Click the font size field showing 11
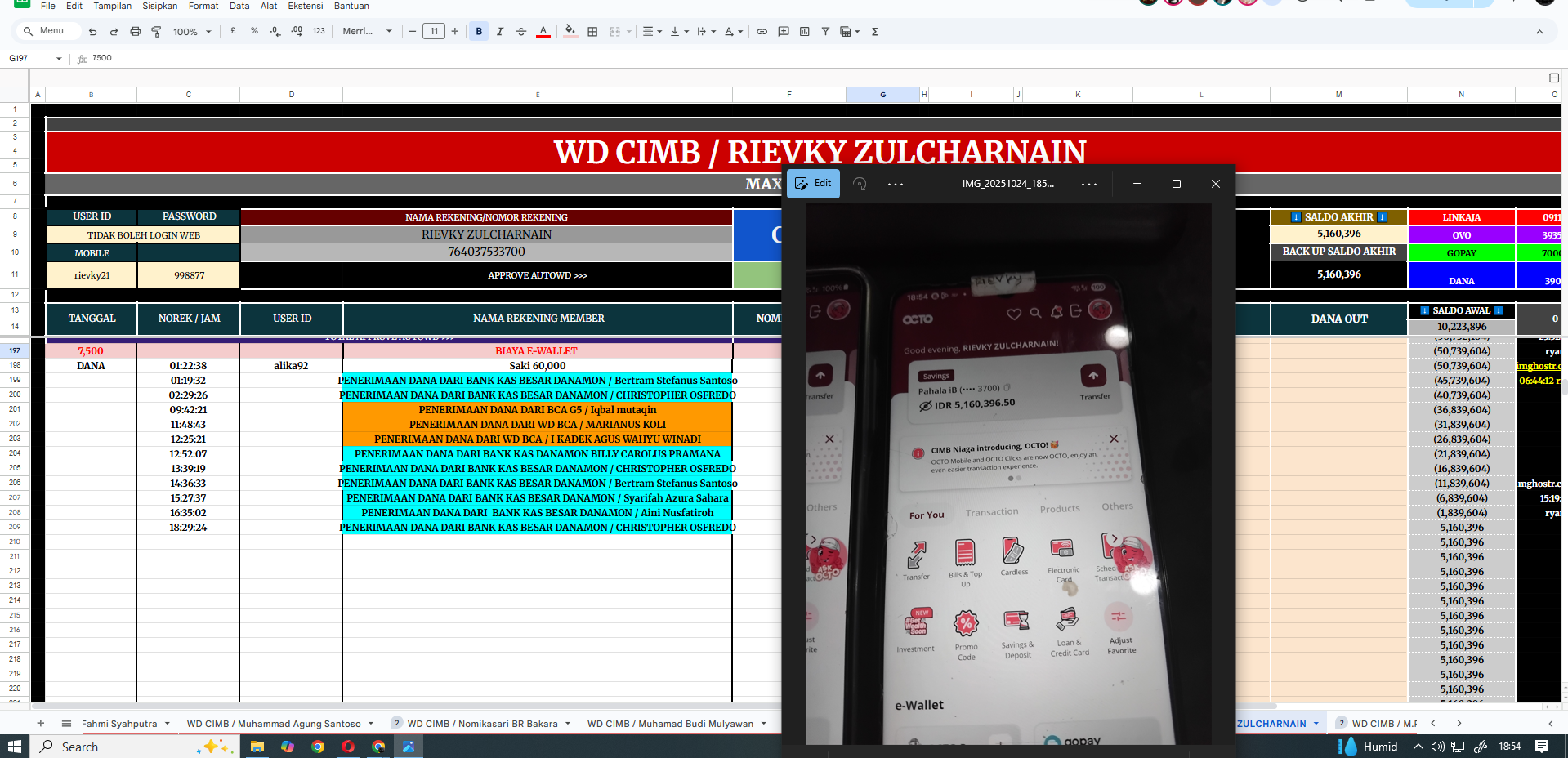Viewport: 1568px width, 758px height. point(434,31)
